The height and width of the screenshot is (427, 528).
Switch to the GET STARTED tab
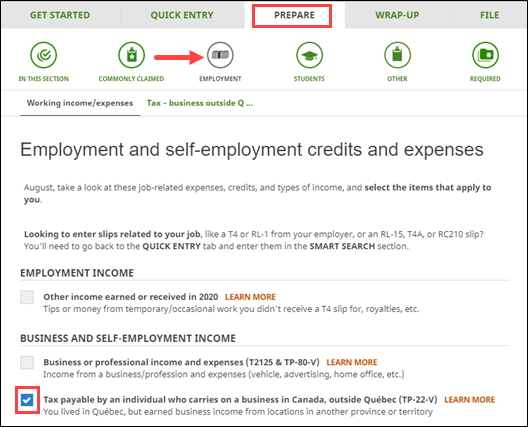(x=60, y=15)
